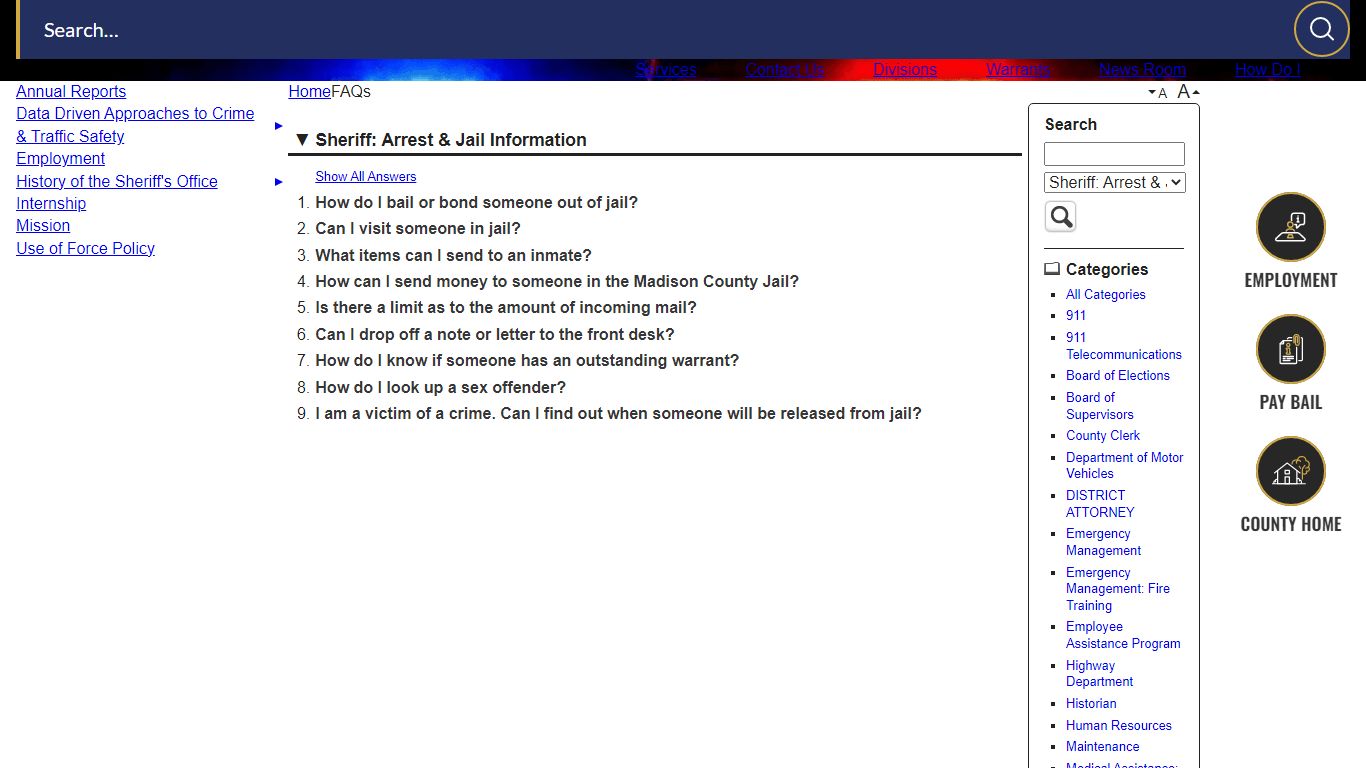The height and width of the screenshot is (768, 1366).
Task: Select the Board of Supervisors category
Action: [x=1099, y=406]
